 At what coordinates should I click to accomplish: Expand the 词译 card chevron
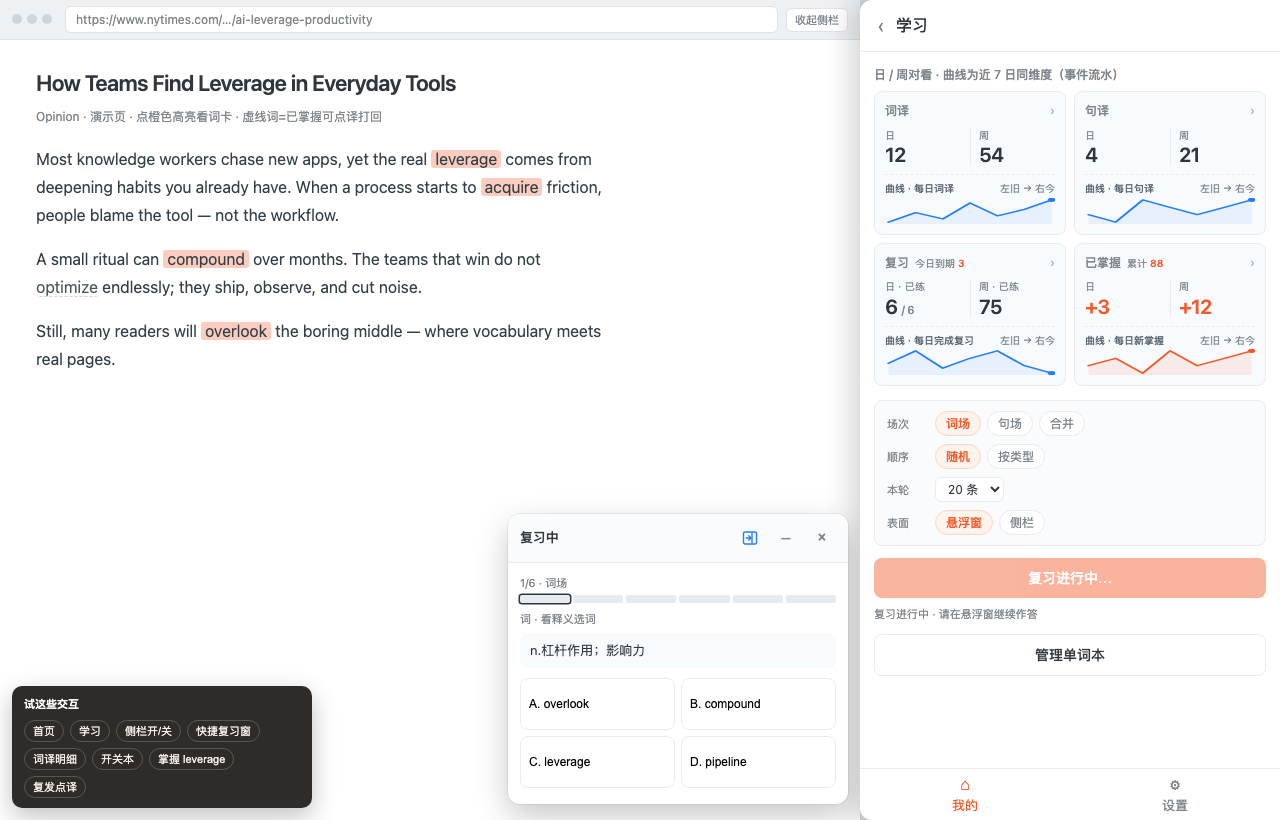pos(1052,111)
